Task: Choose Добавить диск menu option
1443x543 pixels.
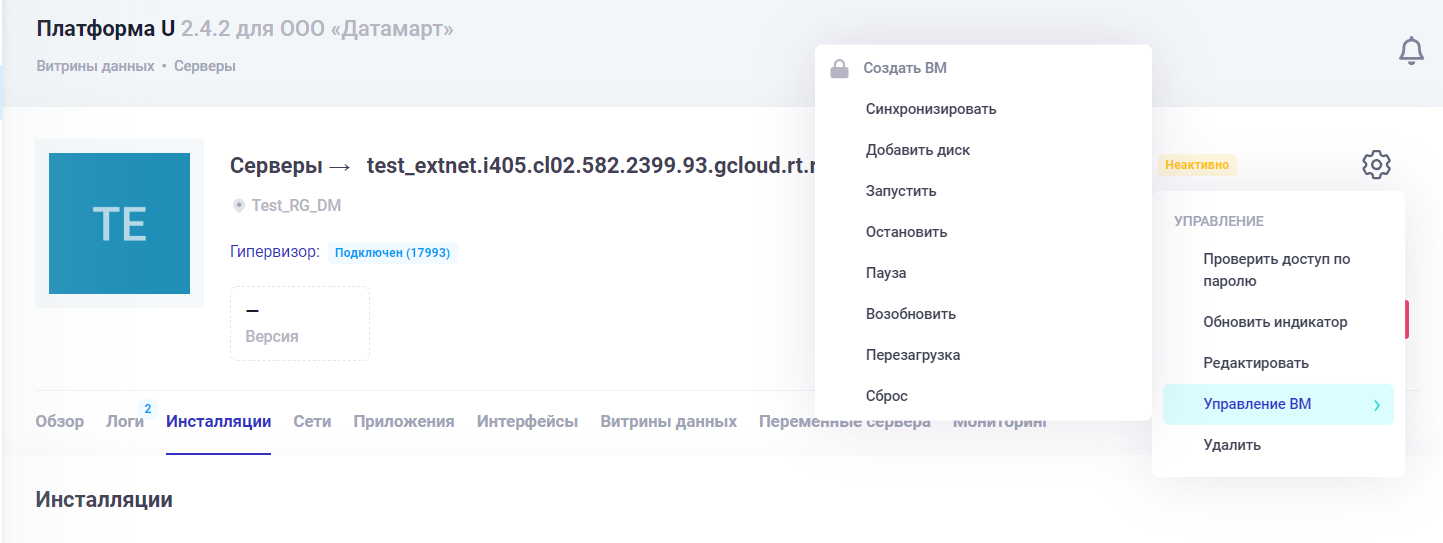Action: click(917, 150)
